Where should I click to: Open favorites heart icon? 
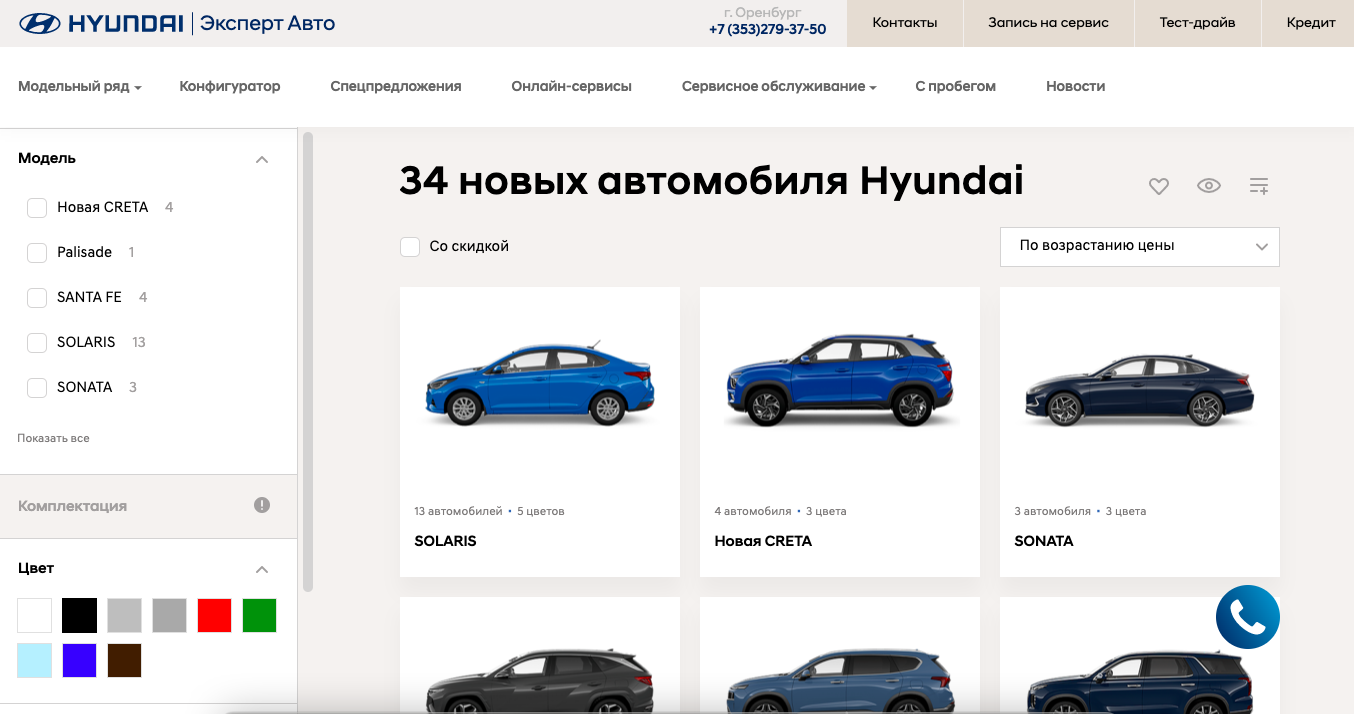(1159, 186)
